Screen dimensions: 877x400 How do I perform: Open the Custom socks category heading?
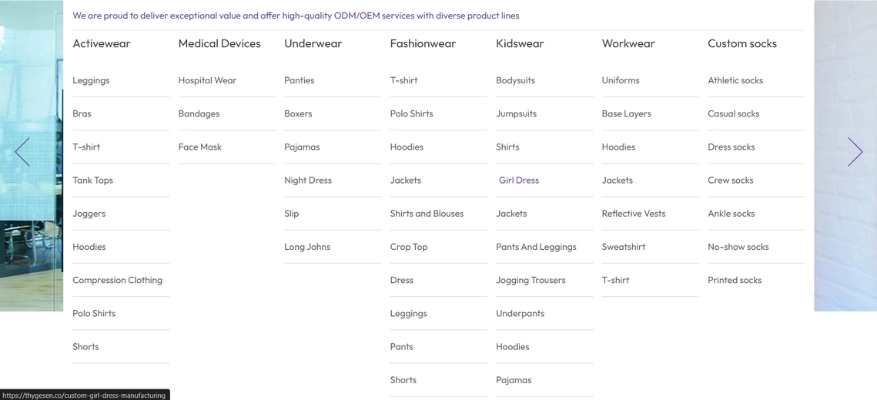click(x=742, y=43)
